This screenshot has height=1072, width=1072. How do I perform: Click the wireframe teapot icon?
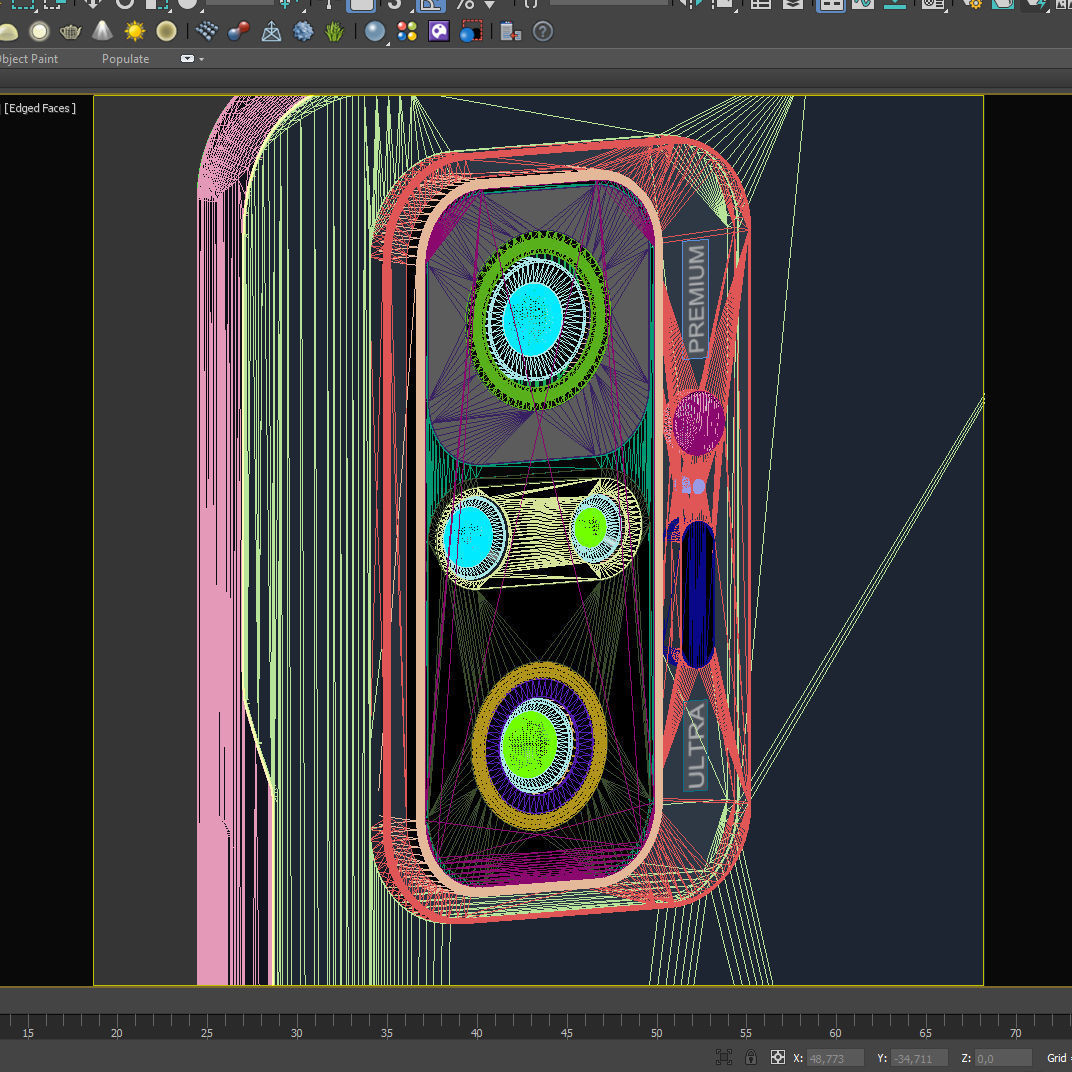pos(70,31)
